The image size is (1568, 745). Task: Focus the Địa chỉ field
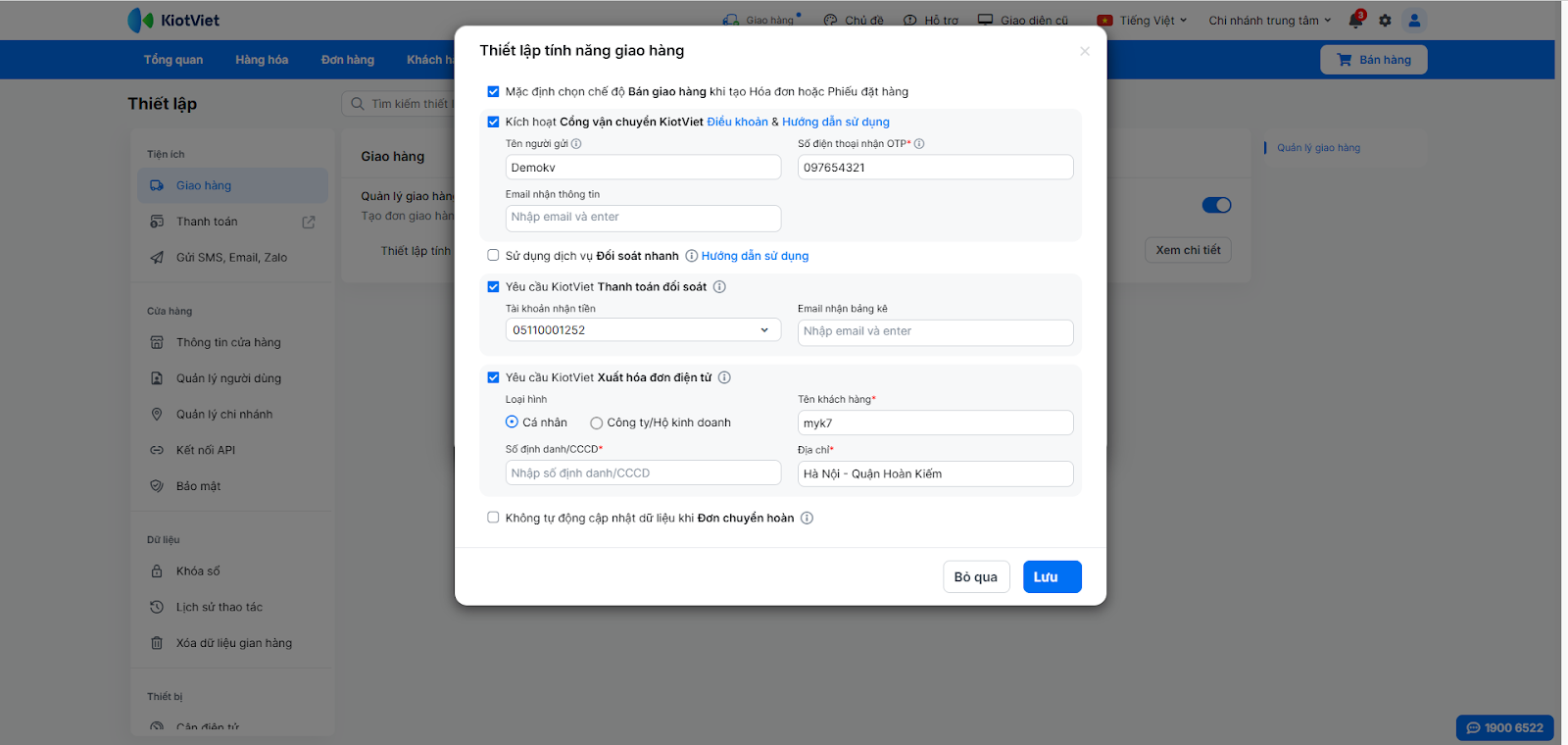pyautogui.click(x=936, y=473)
